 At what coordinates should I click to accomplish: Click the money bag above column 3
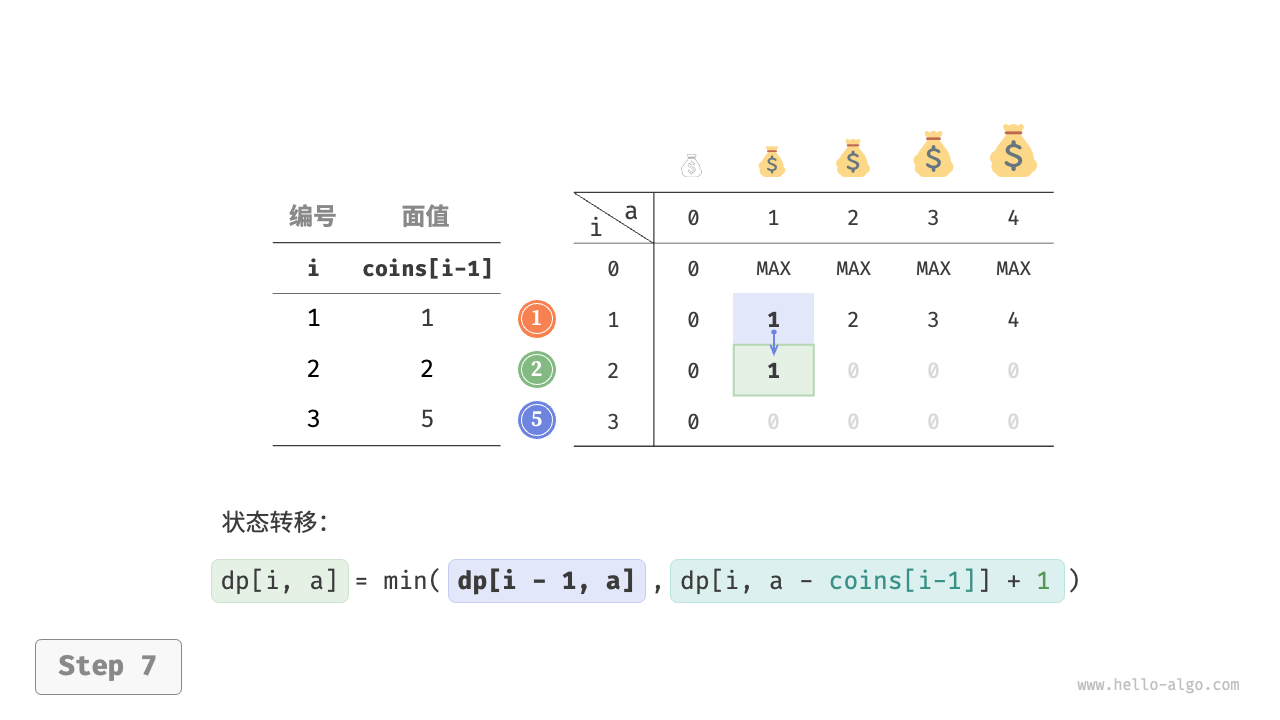click(933, 154)
